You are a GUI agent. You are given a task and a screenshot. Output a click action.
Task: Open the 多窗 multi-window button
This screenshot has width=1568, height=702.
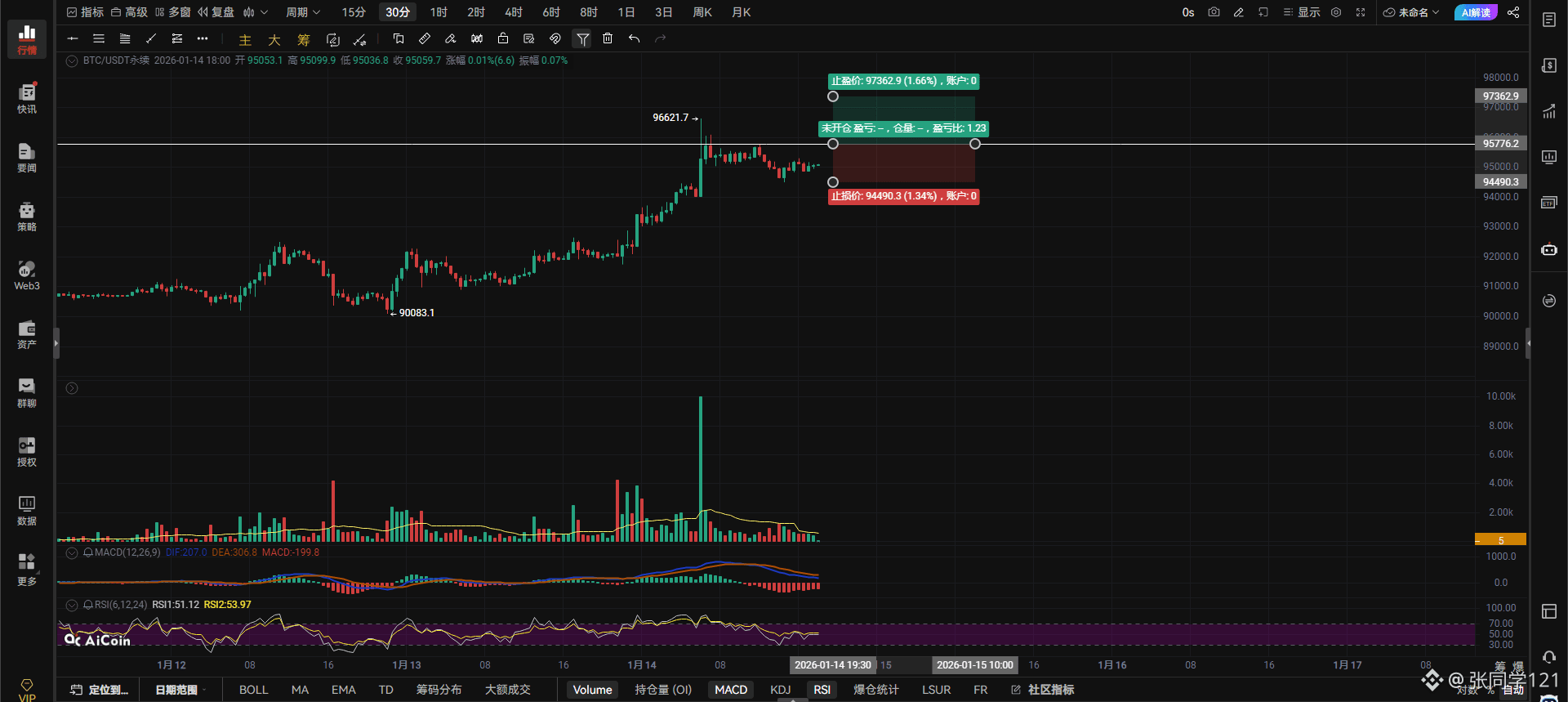coord(172,12)
